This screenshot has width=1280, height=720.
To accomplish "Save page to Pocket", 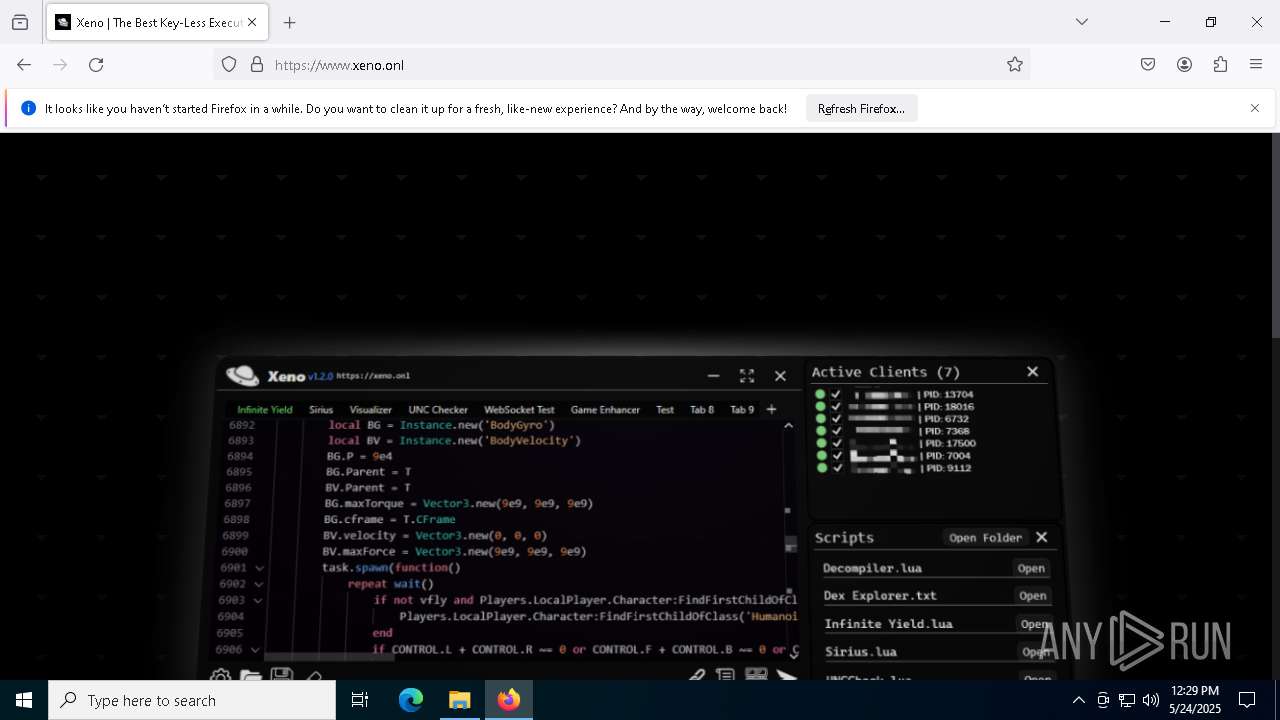I will (x=1148, y=65).
